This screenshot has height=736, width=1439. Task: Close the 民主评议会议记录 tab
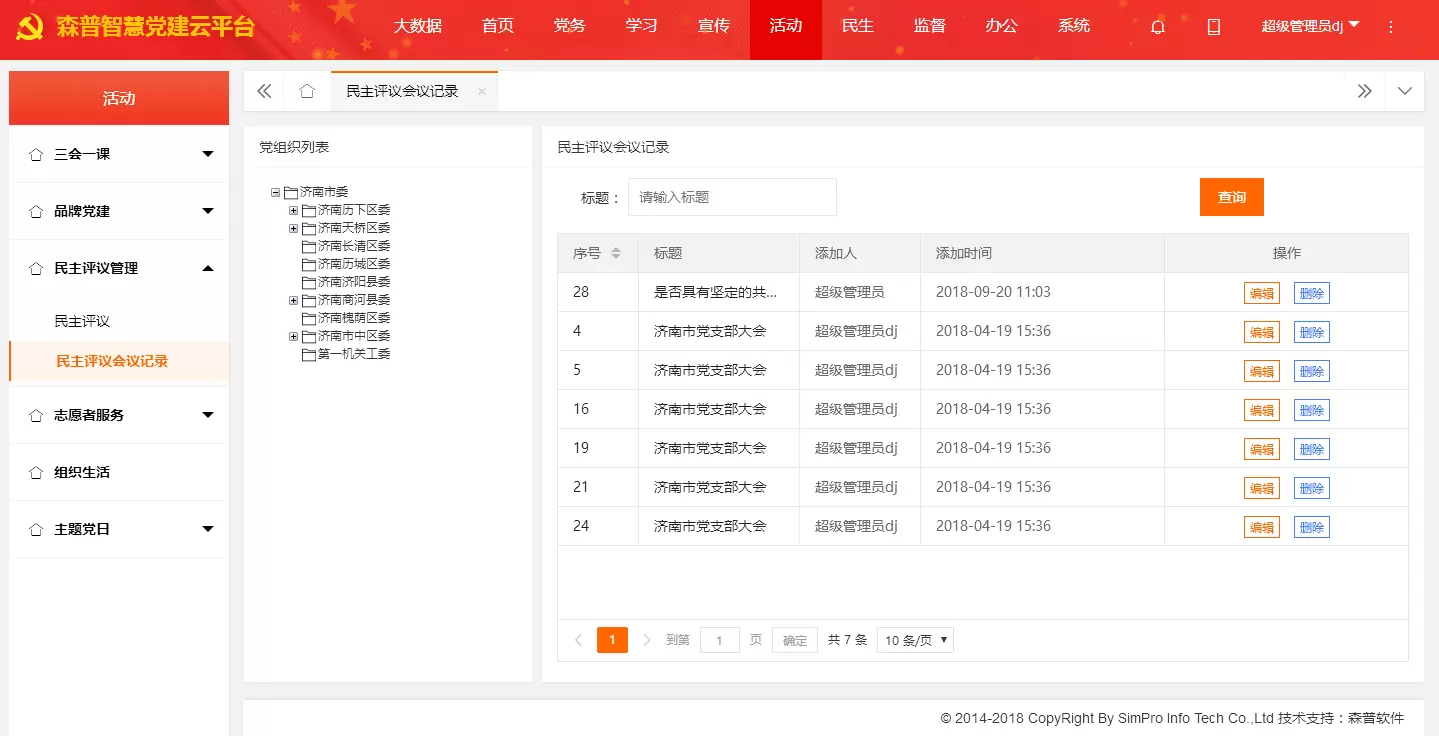[481, 91]
